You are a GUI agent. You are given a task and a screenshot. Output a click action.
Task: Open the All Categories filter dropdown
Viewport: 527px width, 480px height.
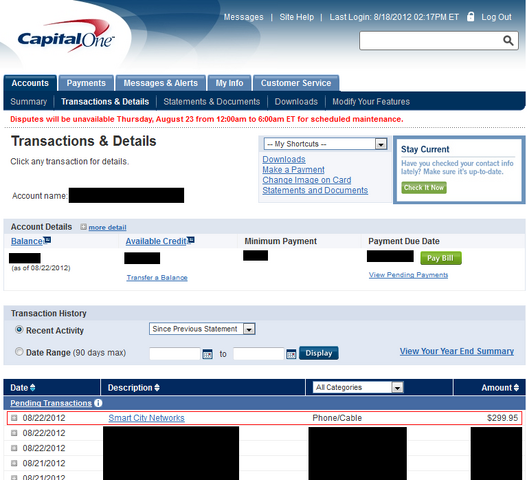click(358, 387)
